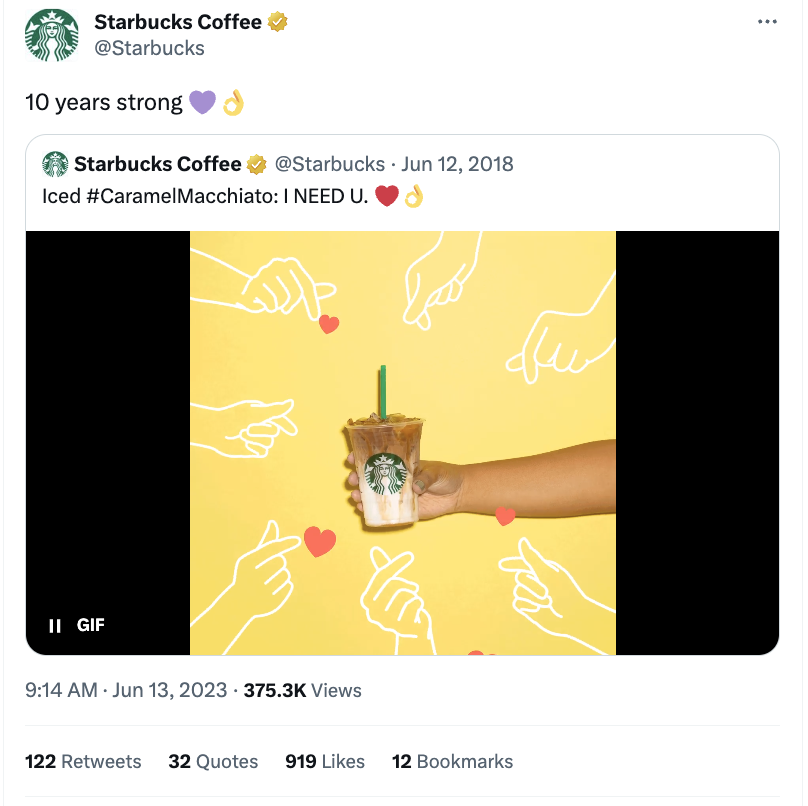The width and height of the screenshot is (808, 806).
Task: Open the Starbucks Coffee display name link
Action: (178, 22)
